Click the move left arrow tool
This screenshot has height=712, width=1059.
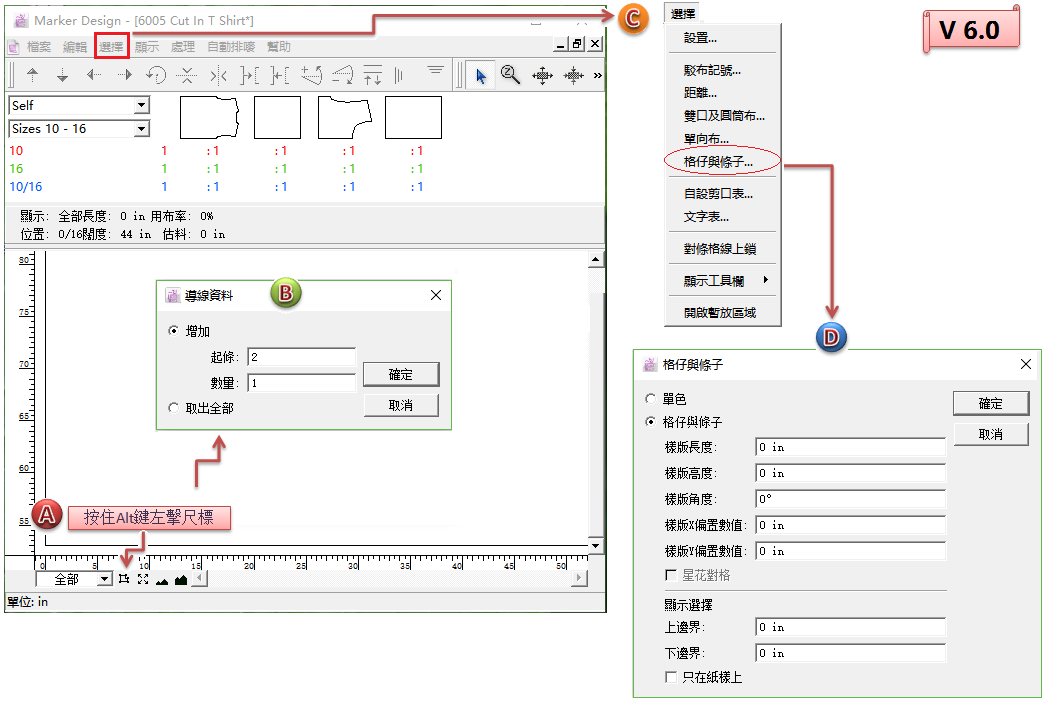[x=93, y=75]
